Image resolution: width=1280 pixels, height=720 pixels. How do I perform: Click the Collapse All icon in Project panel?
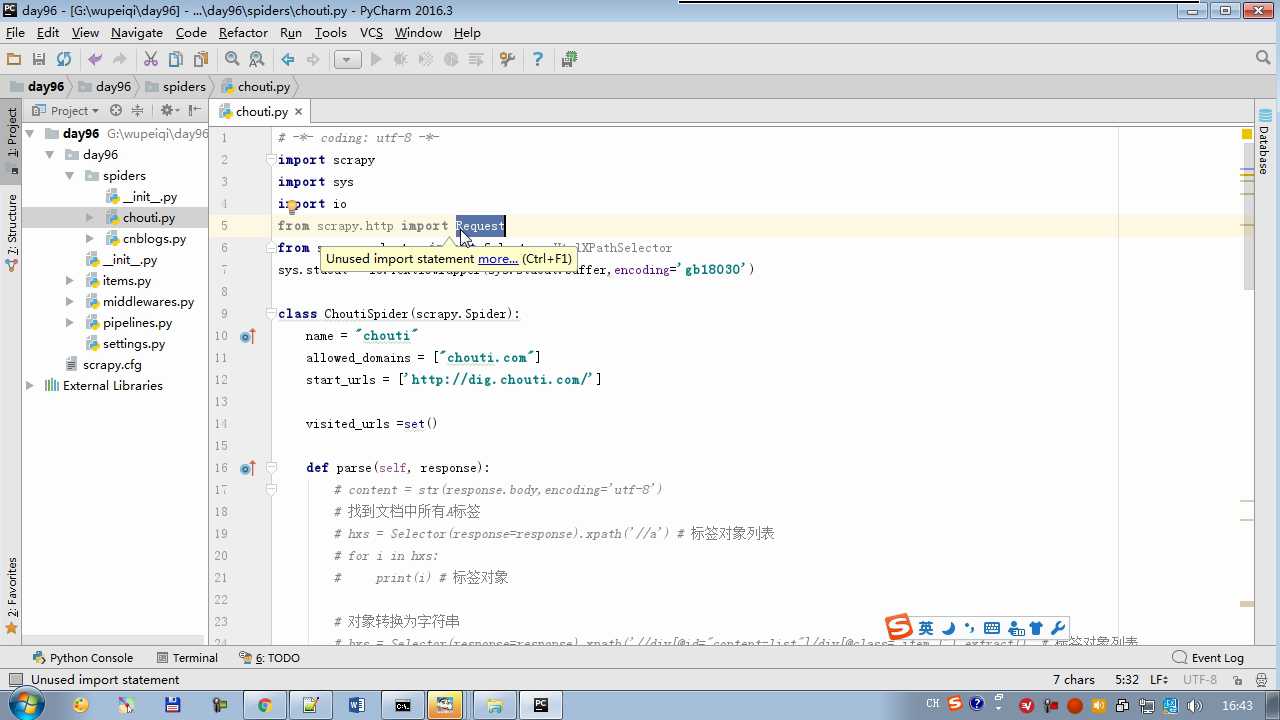(x=137, y=111)
